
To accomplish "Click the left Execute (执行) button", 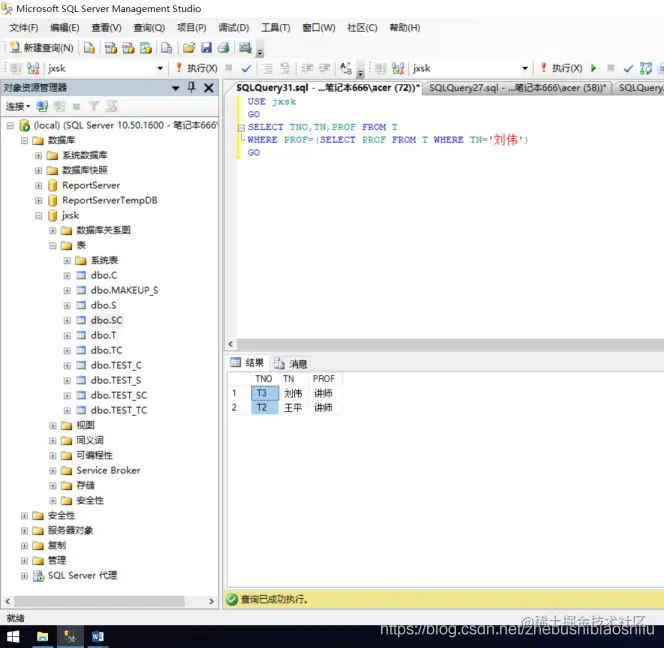I will pyautogui.click(x=196, y=68).
